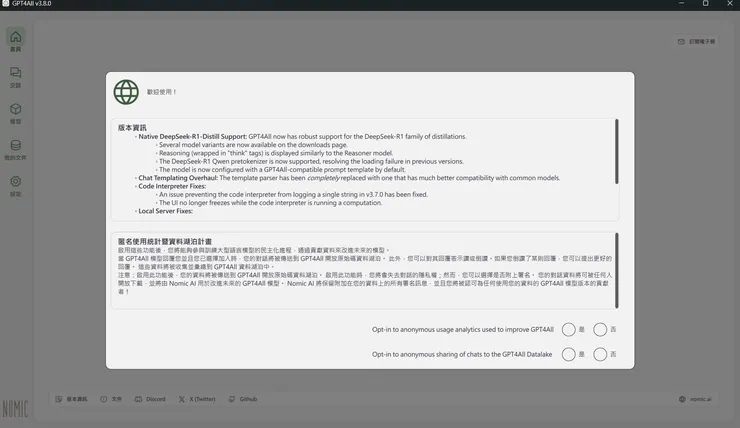Click the 'Chat Templating Overhaul' text
This screenshot has width=740, height=428.
point(178,178)
